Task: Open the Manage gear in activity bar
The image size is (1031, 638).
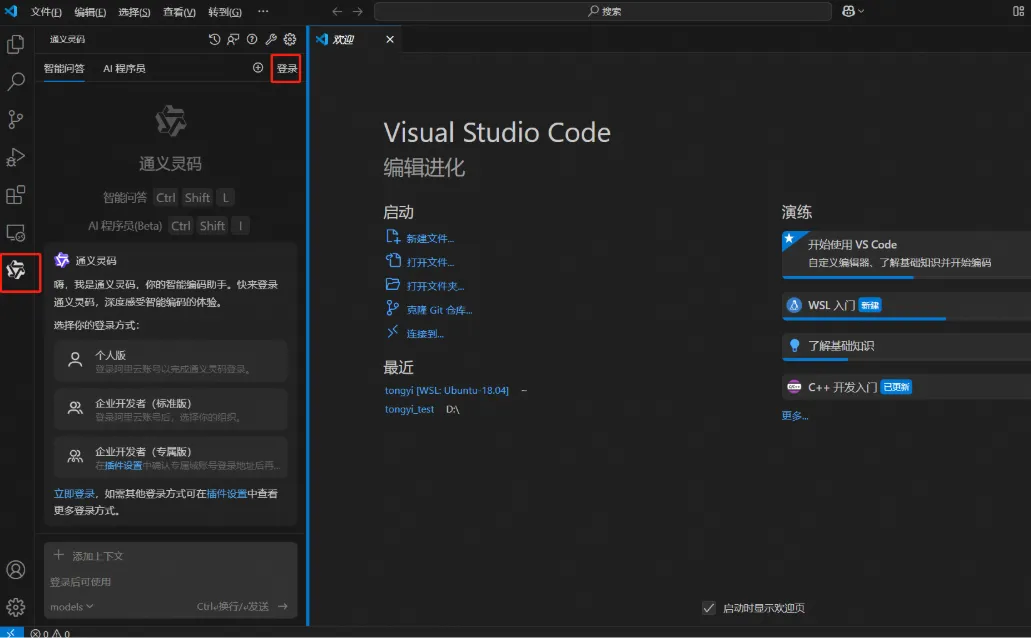Action: [x=16, y=607]
